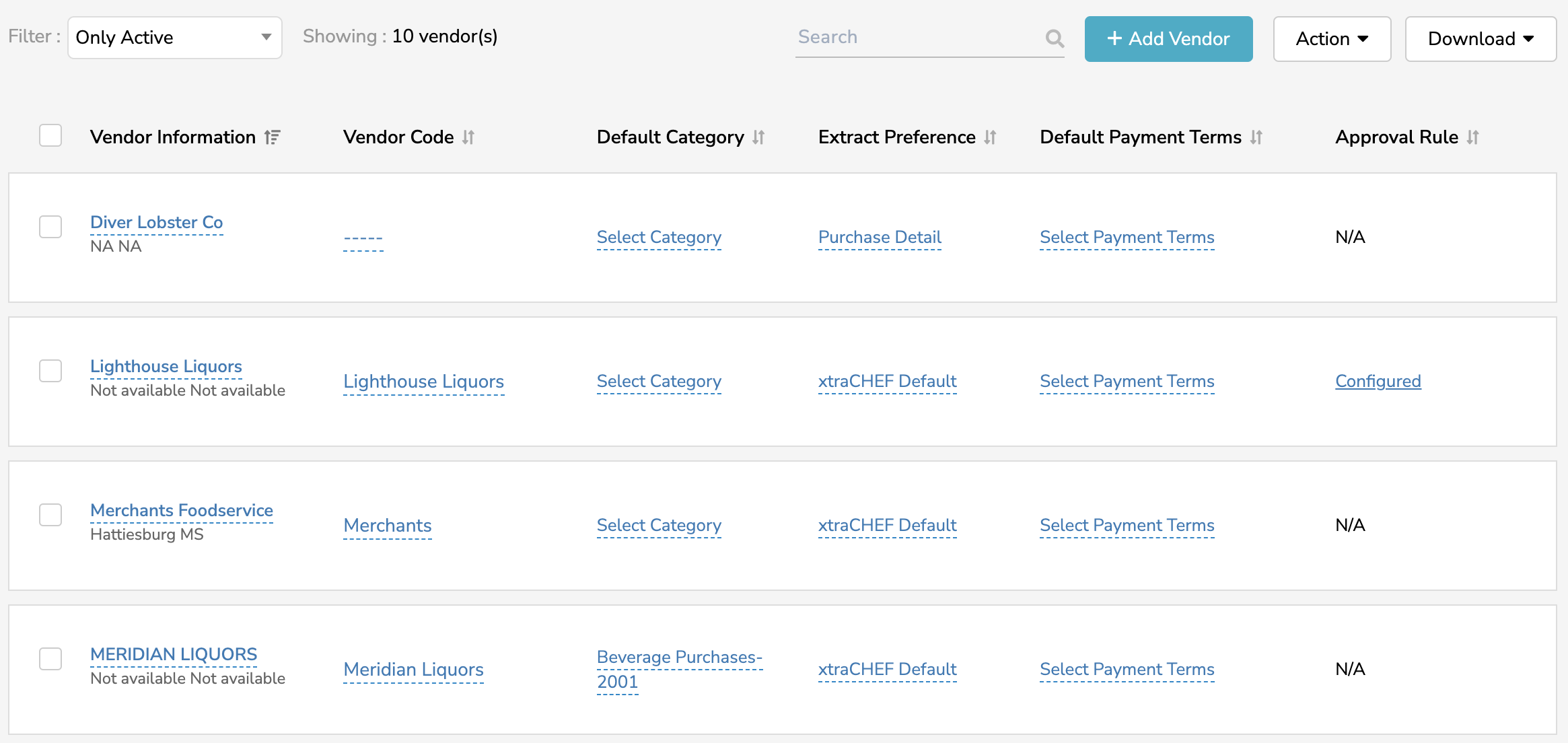Open the Lighthouse Liquors vendor link
The width and height of the screenshot is (1568, 743).
[x=166, y=367]
